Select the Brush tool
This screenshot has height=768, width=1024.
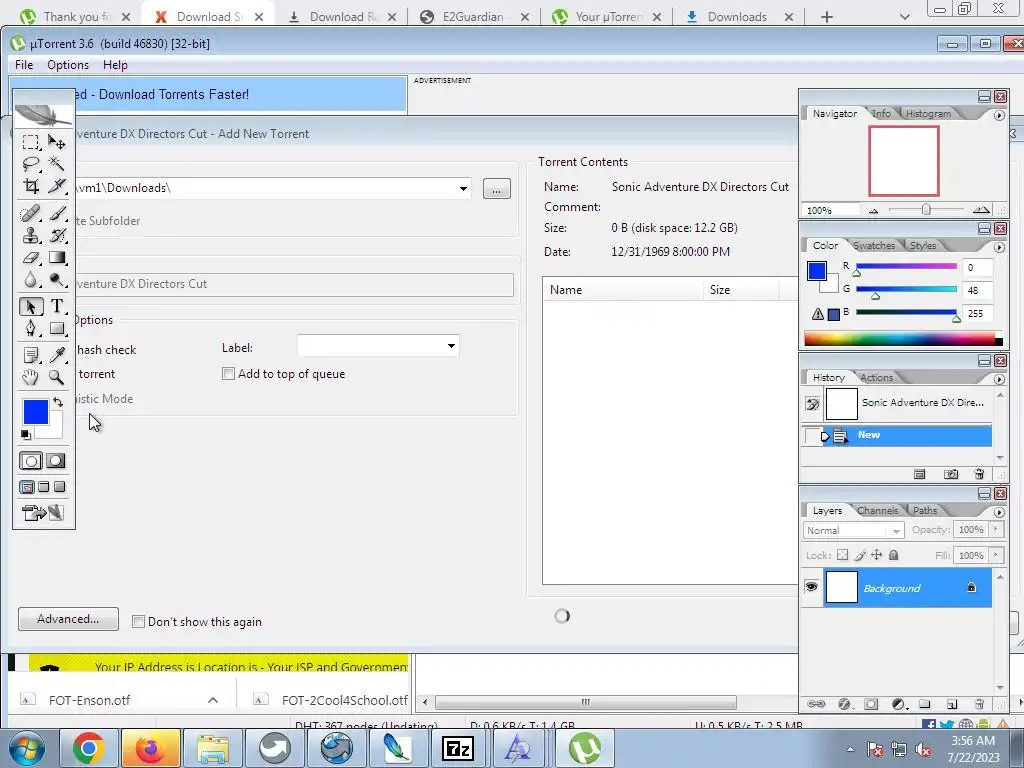[57, 214]
